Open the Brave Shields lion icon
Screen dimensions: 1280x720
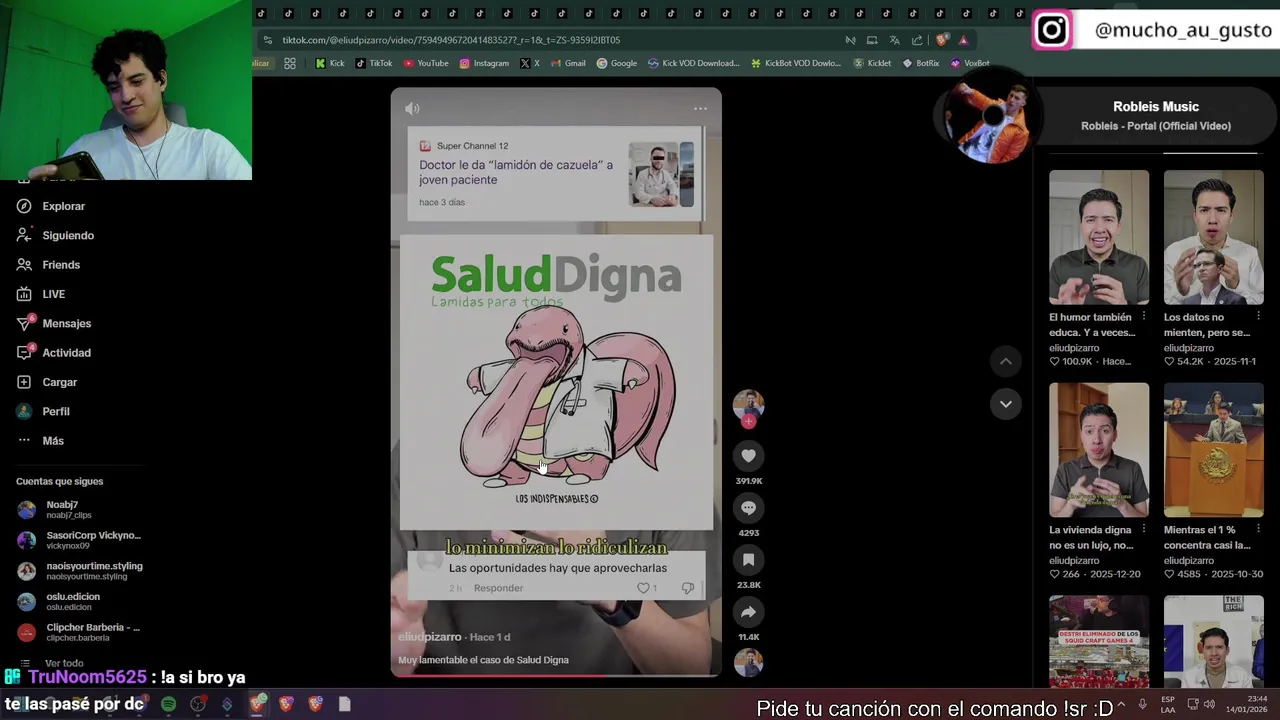941,40
